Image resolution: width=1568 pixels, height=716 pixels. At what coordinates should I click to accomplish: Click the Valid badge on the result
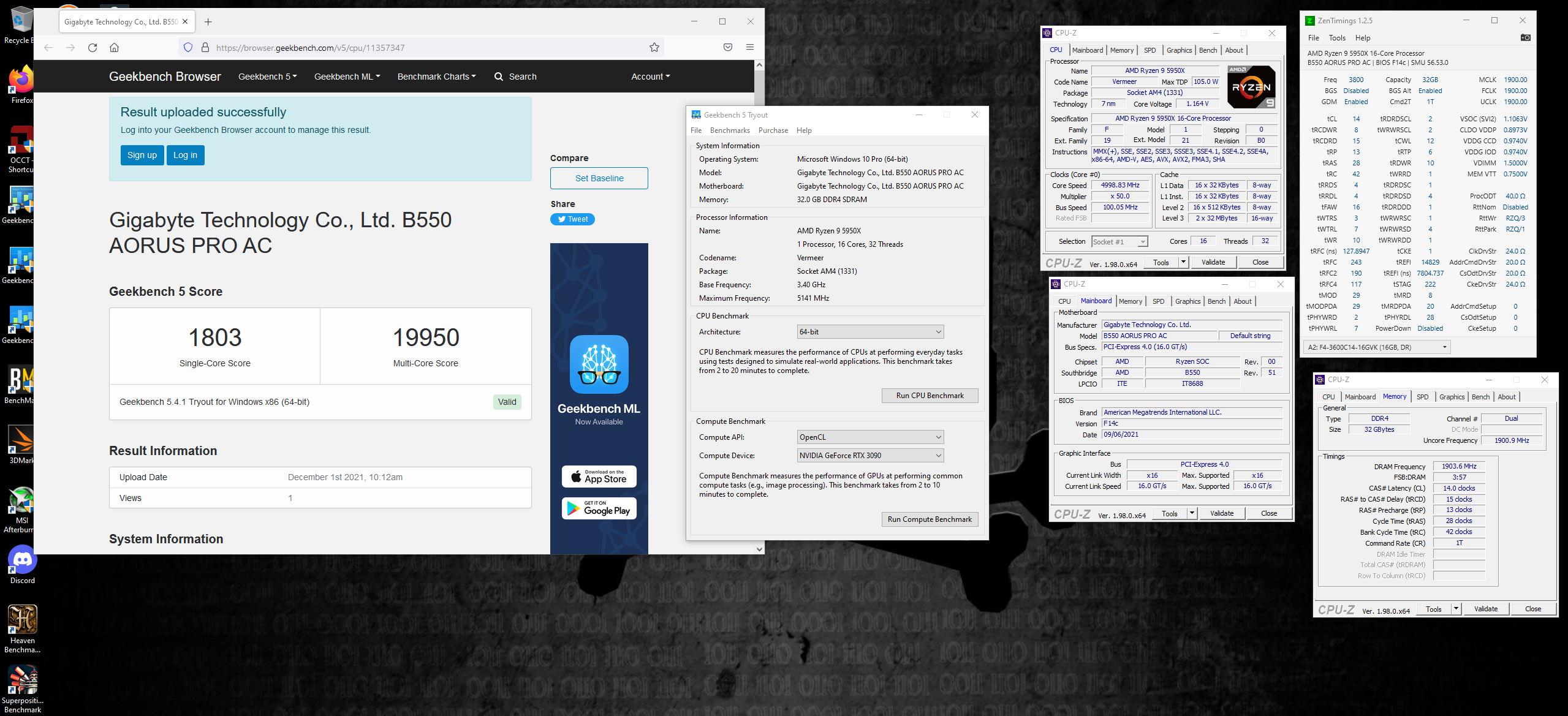[x=507, y=402]
